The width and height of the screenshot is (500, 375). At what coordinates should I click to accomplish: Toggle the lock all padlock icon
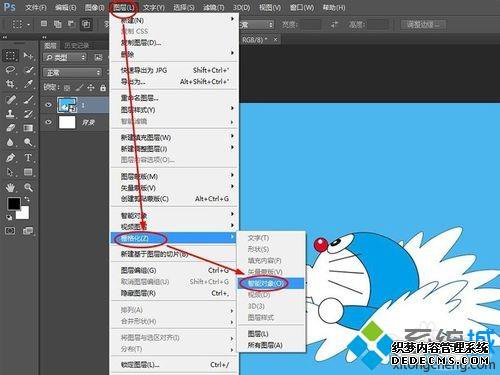coord(103,88)
